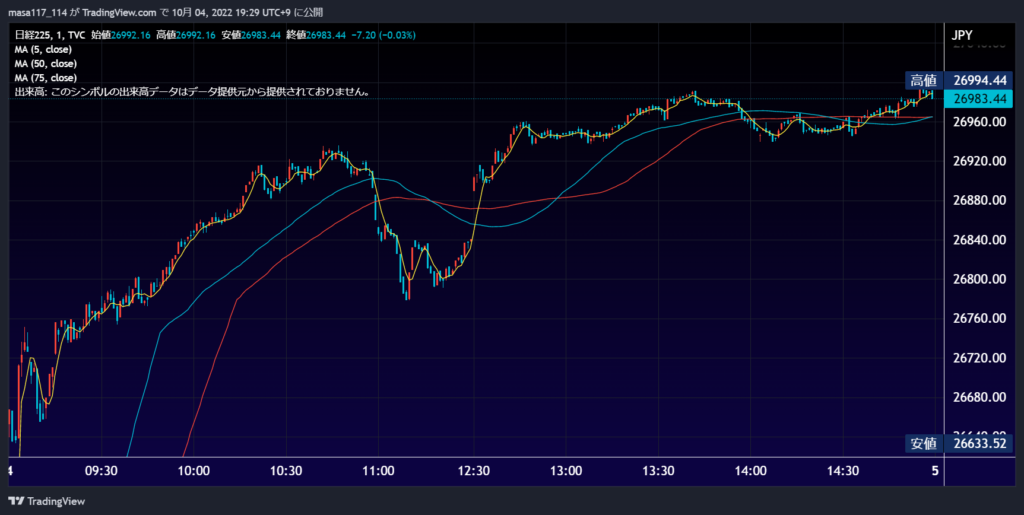Click the 09:30 time axis label
The image size is (1024, 515).
pos(101,471)
